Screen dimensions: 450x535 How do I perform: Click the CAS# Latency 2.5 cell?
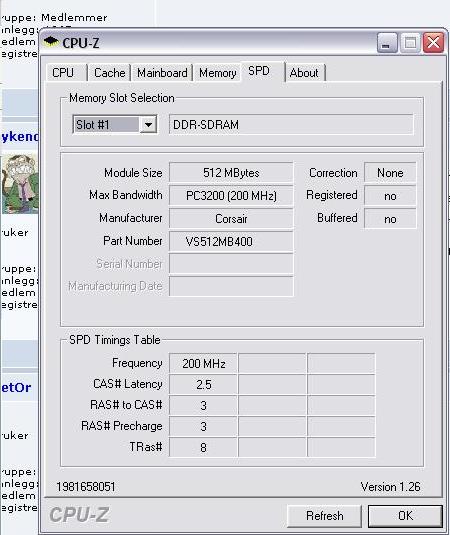pyautogui.click(x=203, y=385)
